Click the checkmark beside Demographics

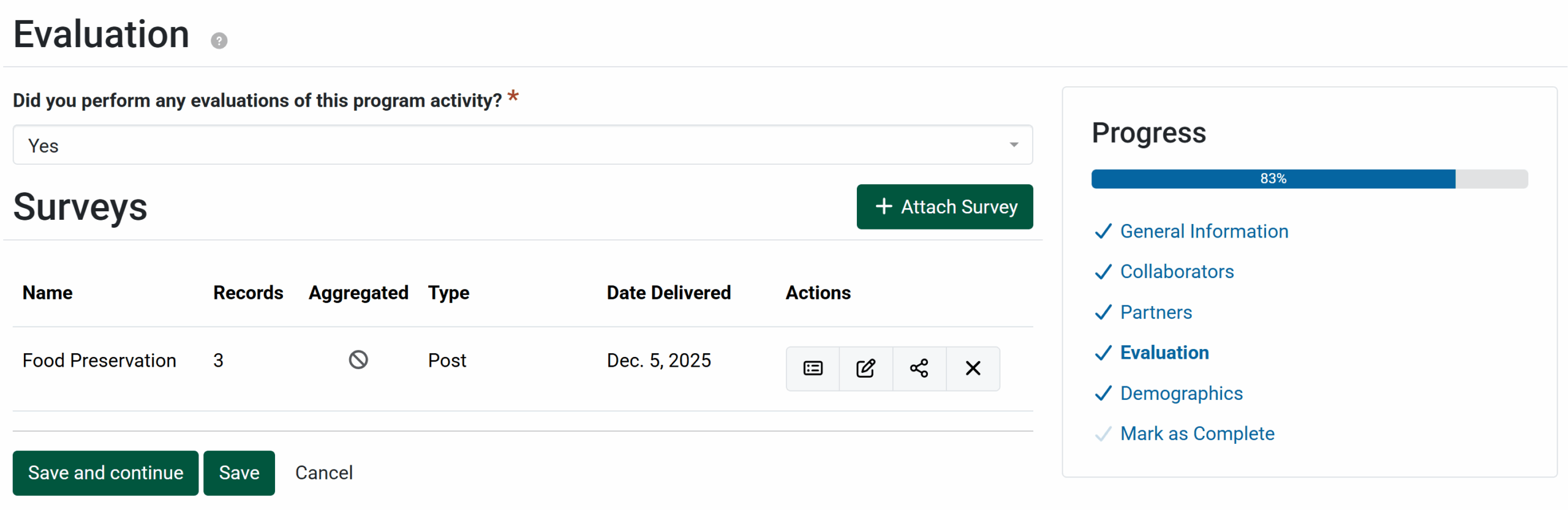click(x=1102, y=394)
